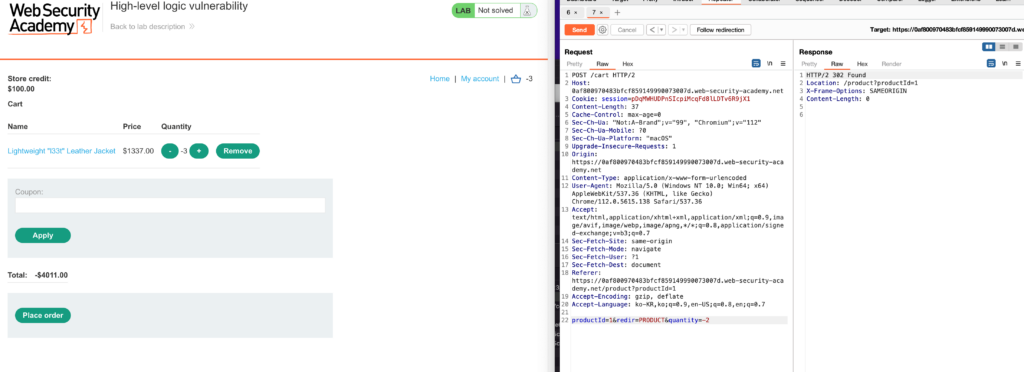Click the Target URL text in Repeater

[947, 30]
